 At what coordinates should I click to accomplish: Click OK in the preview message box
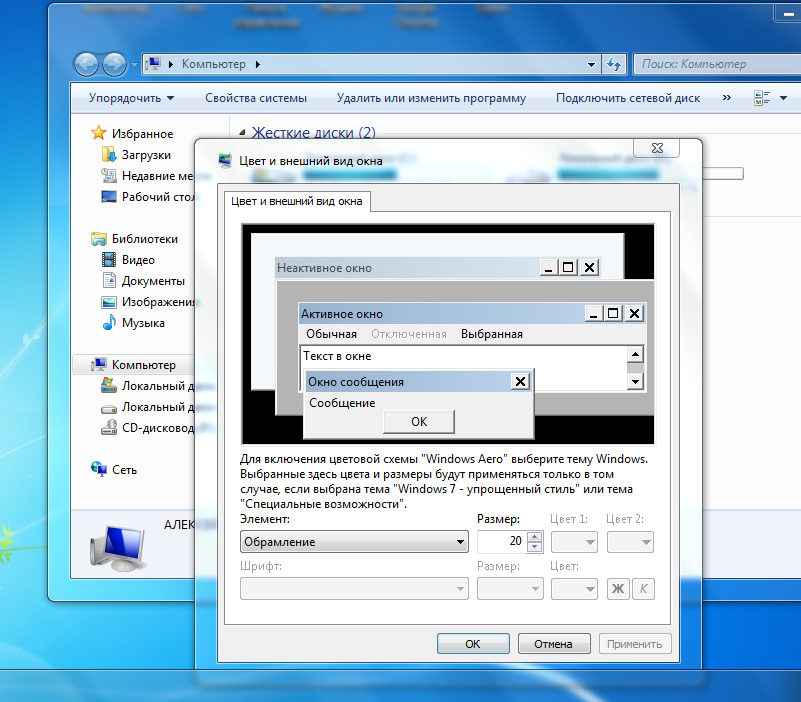419,422
